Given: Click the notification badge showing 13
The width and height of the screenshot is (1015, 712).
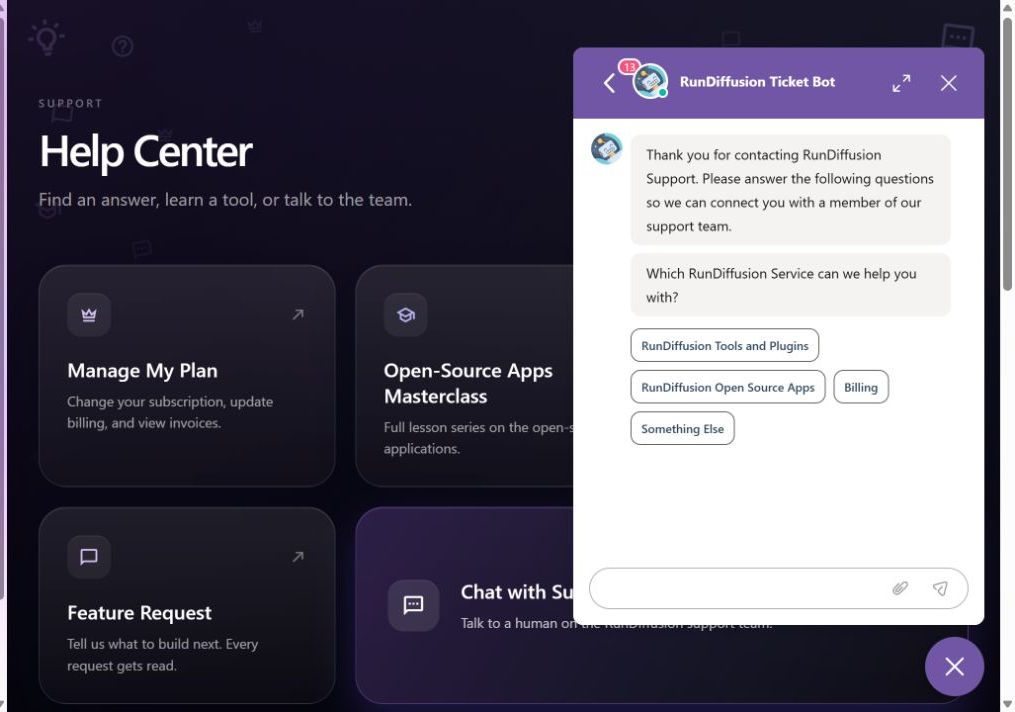Looking at the screenshot, I should coord(629,67).
